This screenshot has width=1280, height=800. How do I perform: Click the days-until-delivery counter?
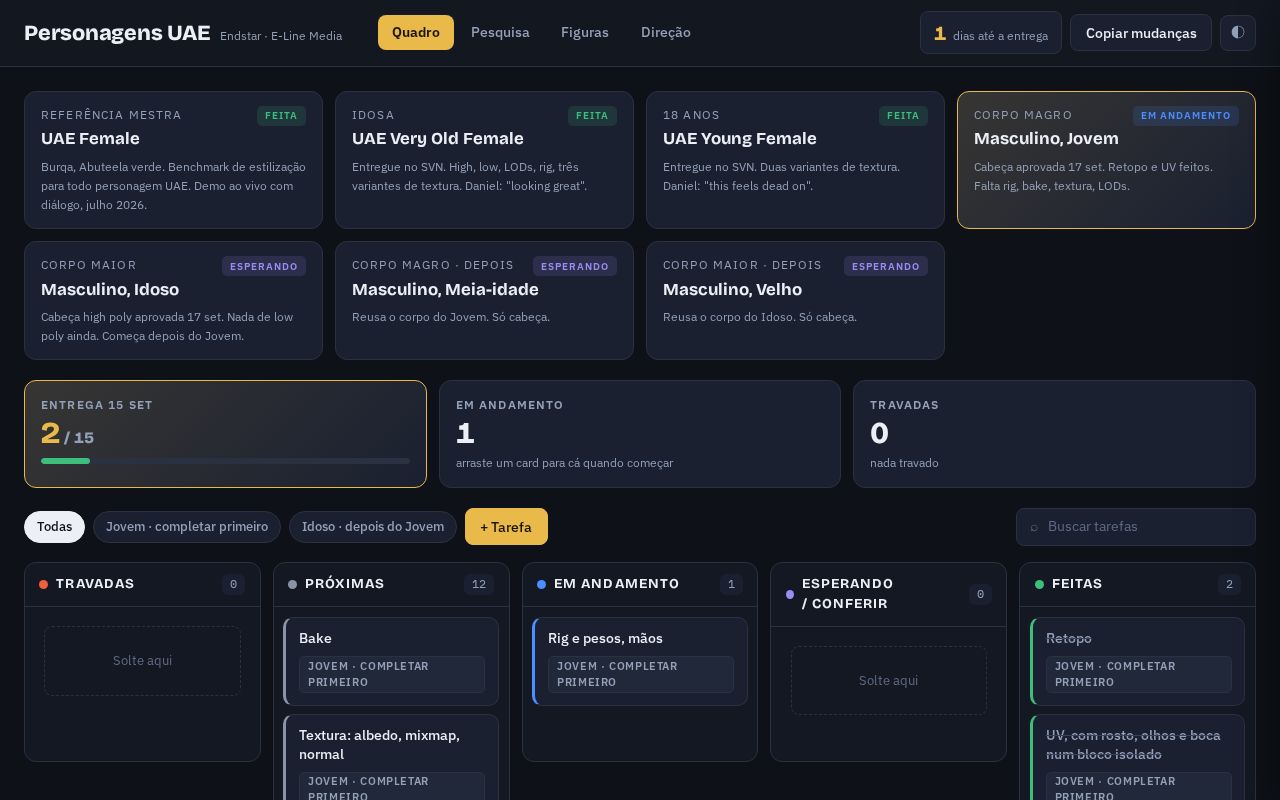pyautogui.click(x=991, y=33)
